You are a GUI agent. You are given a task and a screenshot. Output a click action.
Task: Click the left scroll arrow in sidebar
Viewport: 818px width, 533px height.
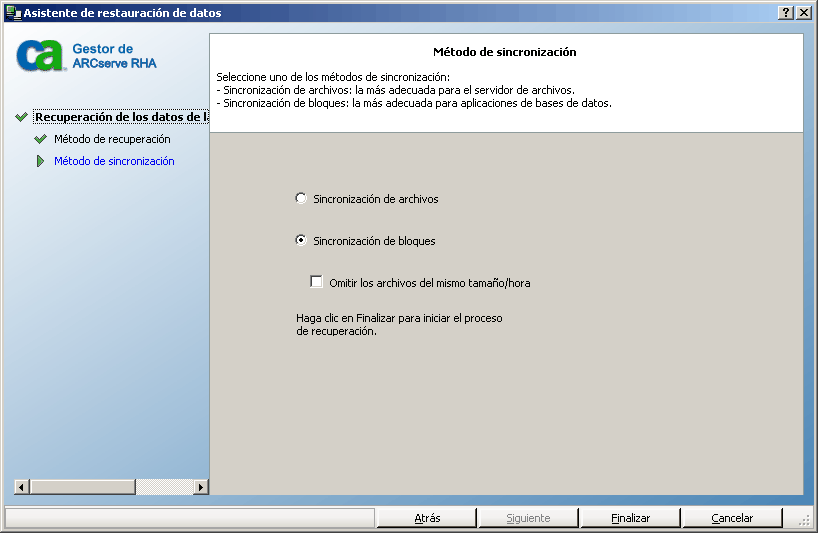coord(21,487)
